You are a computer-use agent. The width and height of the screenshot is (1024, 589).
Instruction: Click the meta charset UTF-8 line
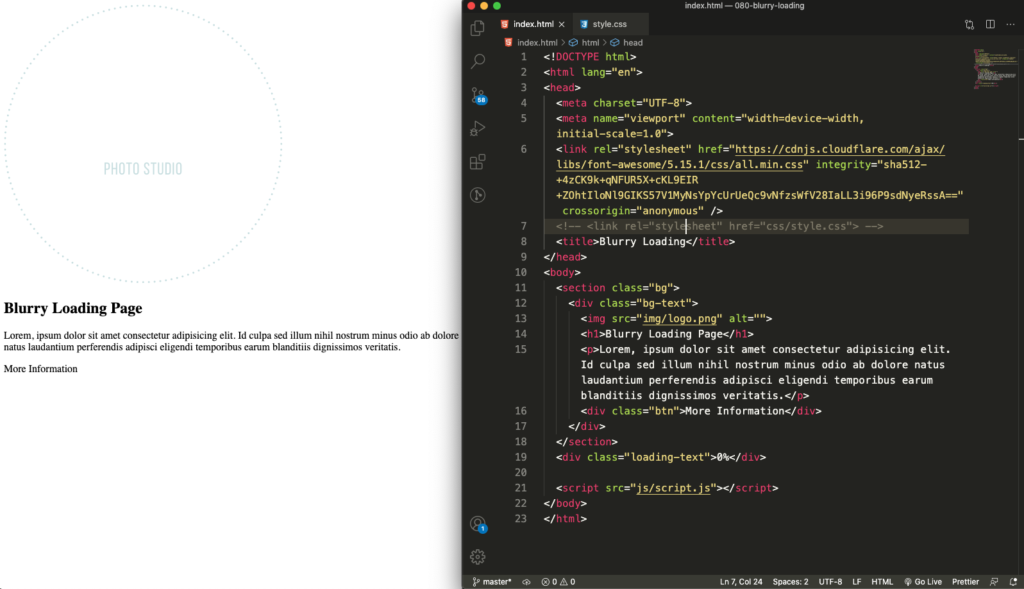pyautogui.click(x=624, y=103)
